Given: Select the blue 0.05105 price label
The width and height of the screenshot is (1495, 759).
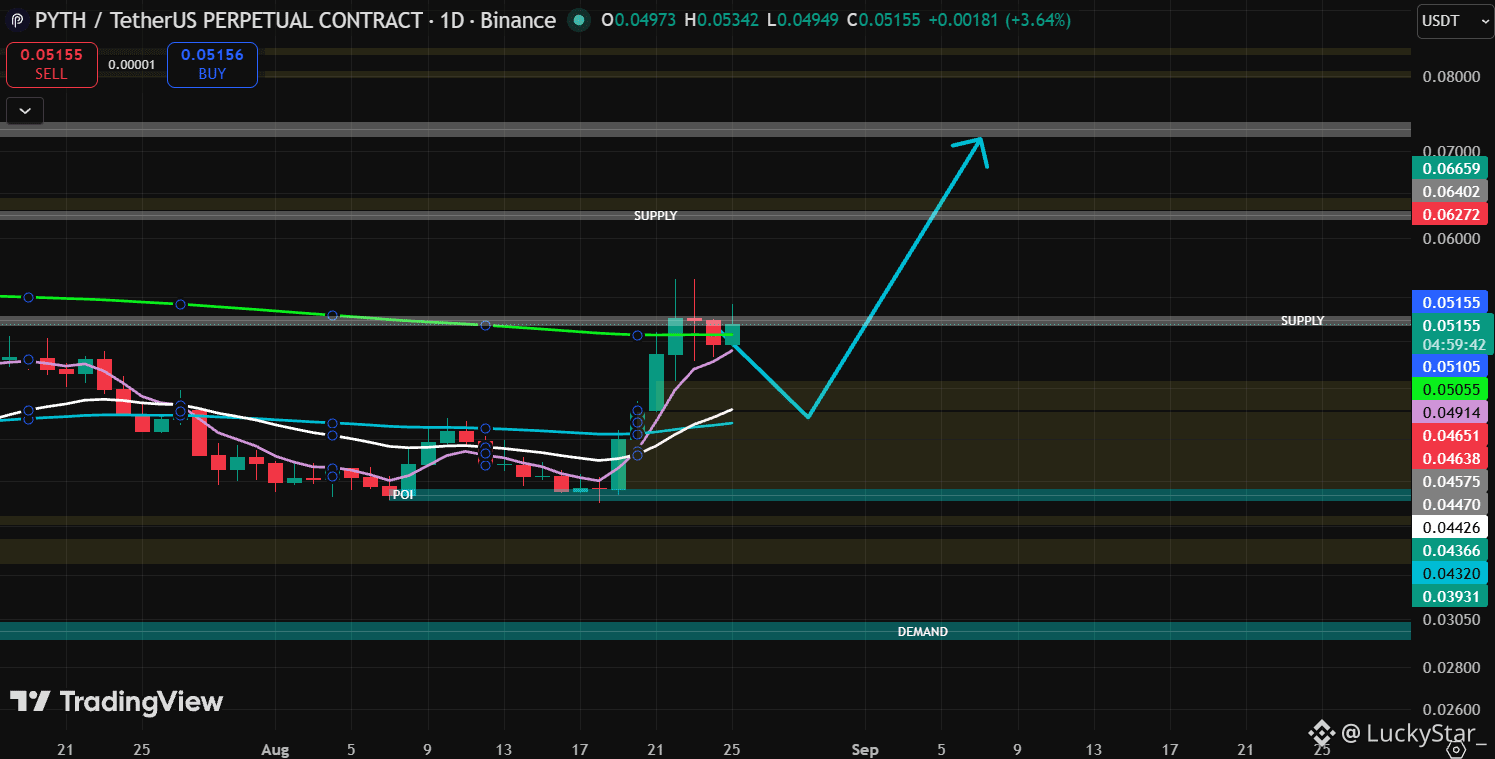Looking at the screenshot, I should [1451, 367].
